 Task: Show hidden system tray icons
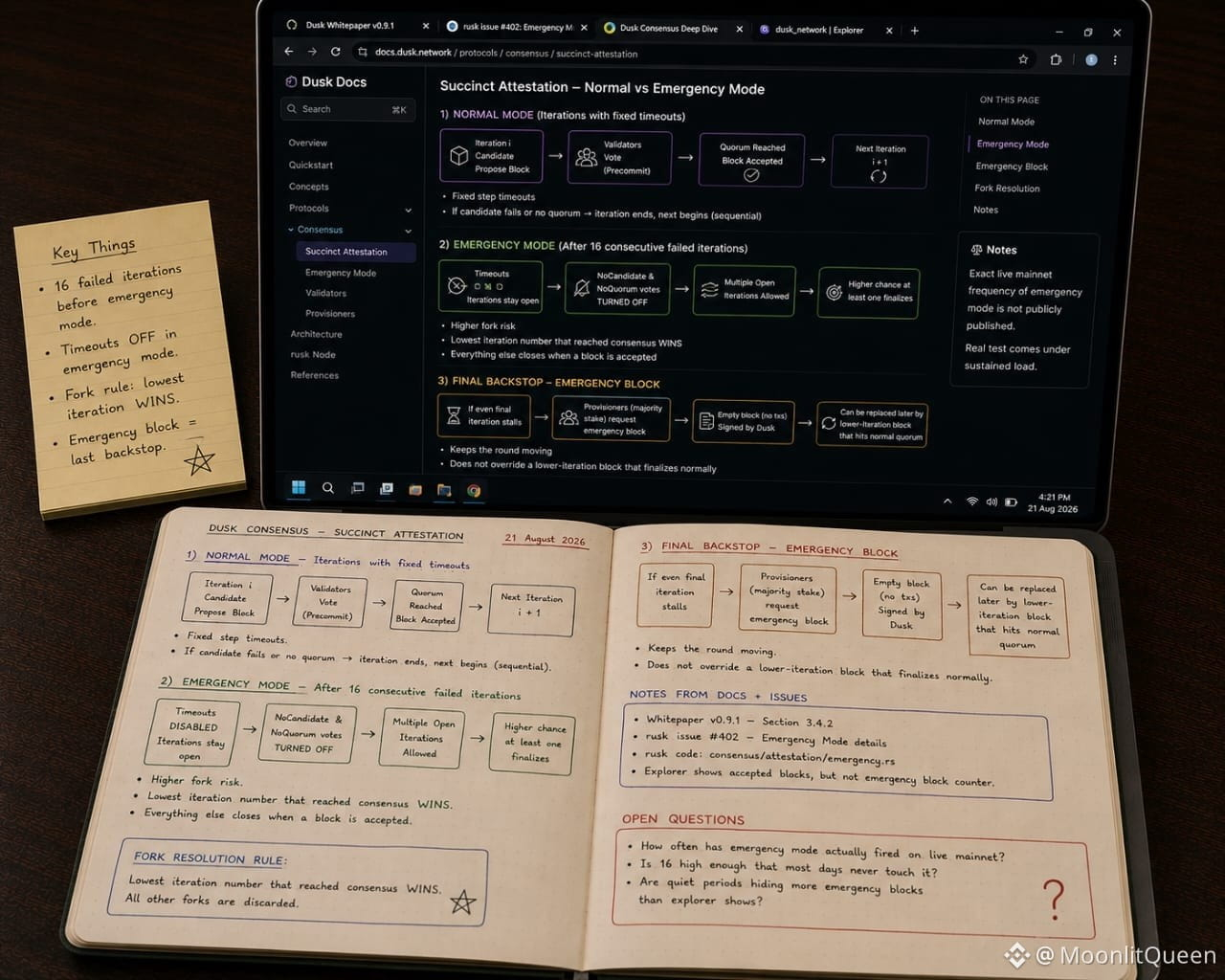[947, 501]
